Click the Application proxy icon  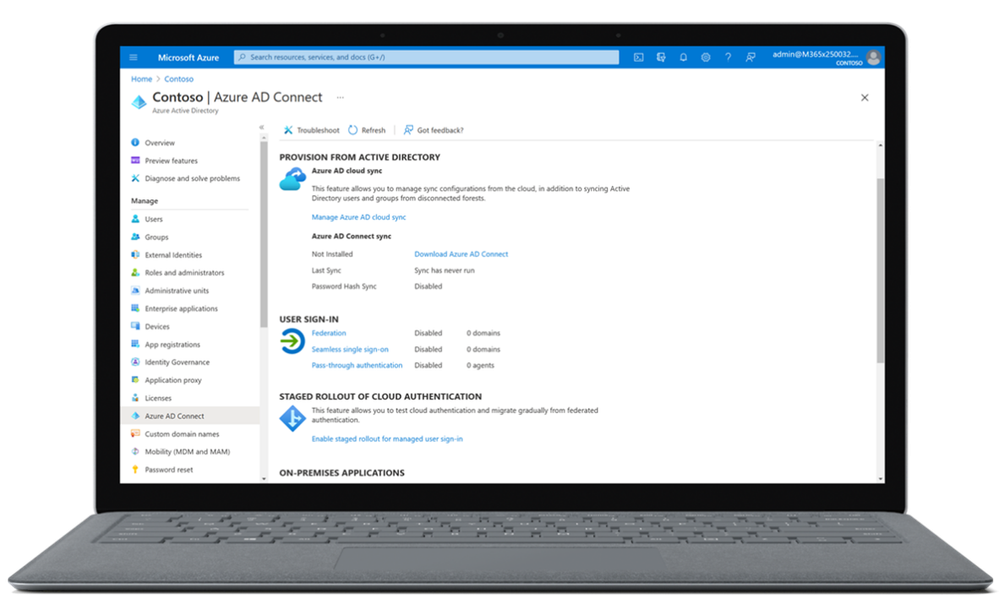[x=135, y=379]
